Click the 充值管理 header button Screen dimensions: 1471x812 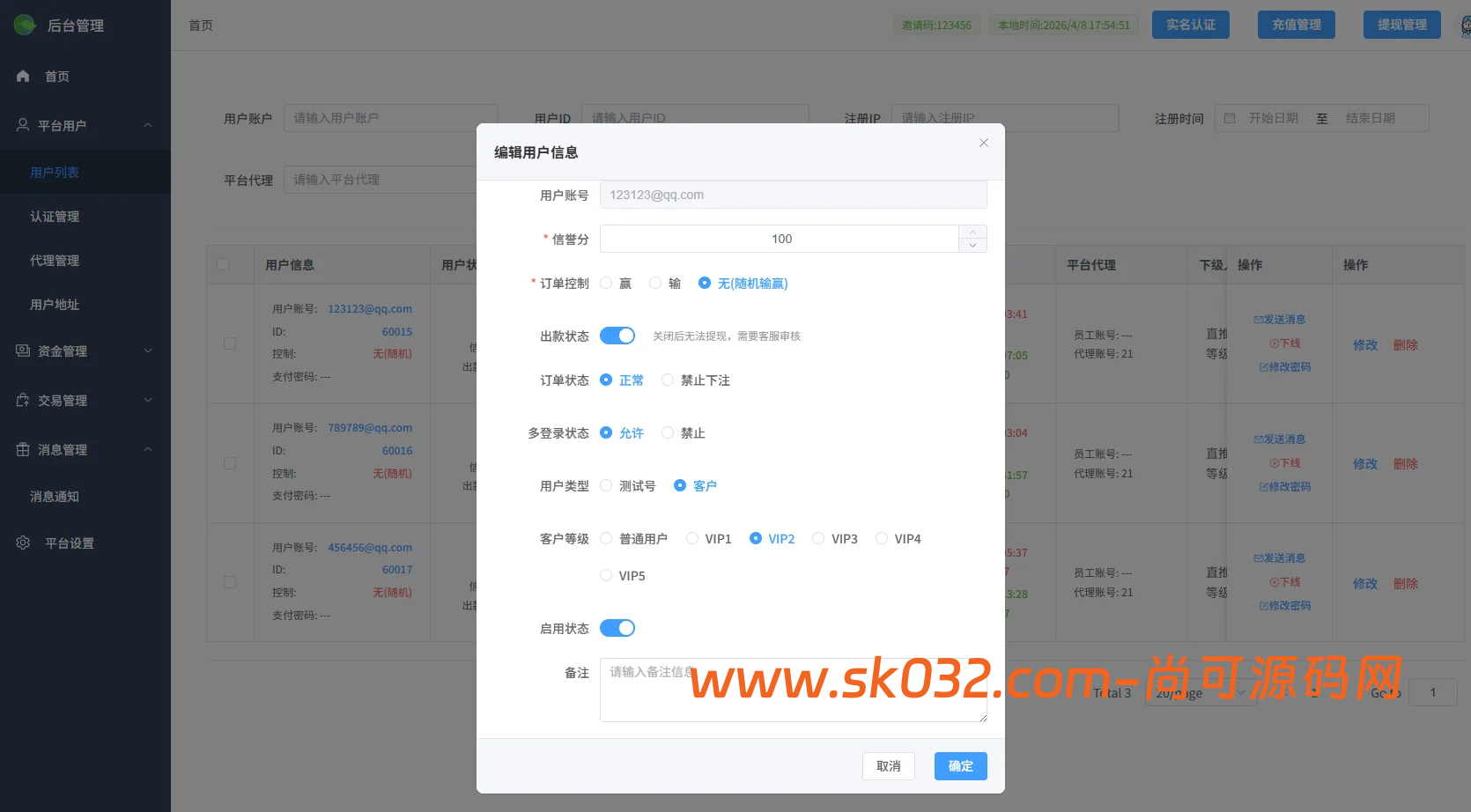pyautogui.click(x=1297, y=25)
